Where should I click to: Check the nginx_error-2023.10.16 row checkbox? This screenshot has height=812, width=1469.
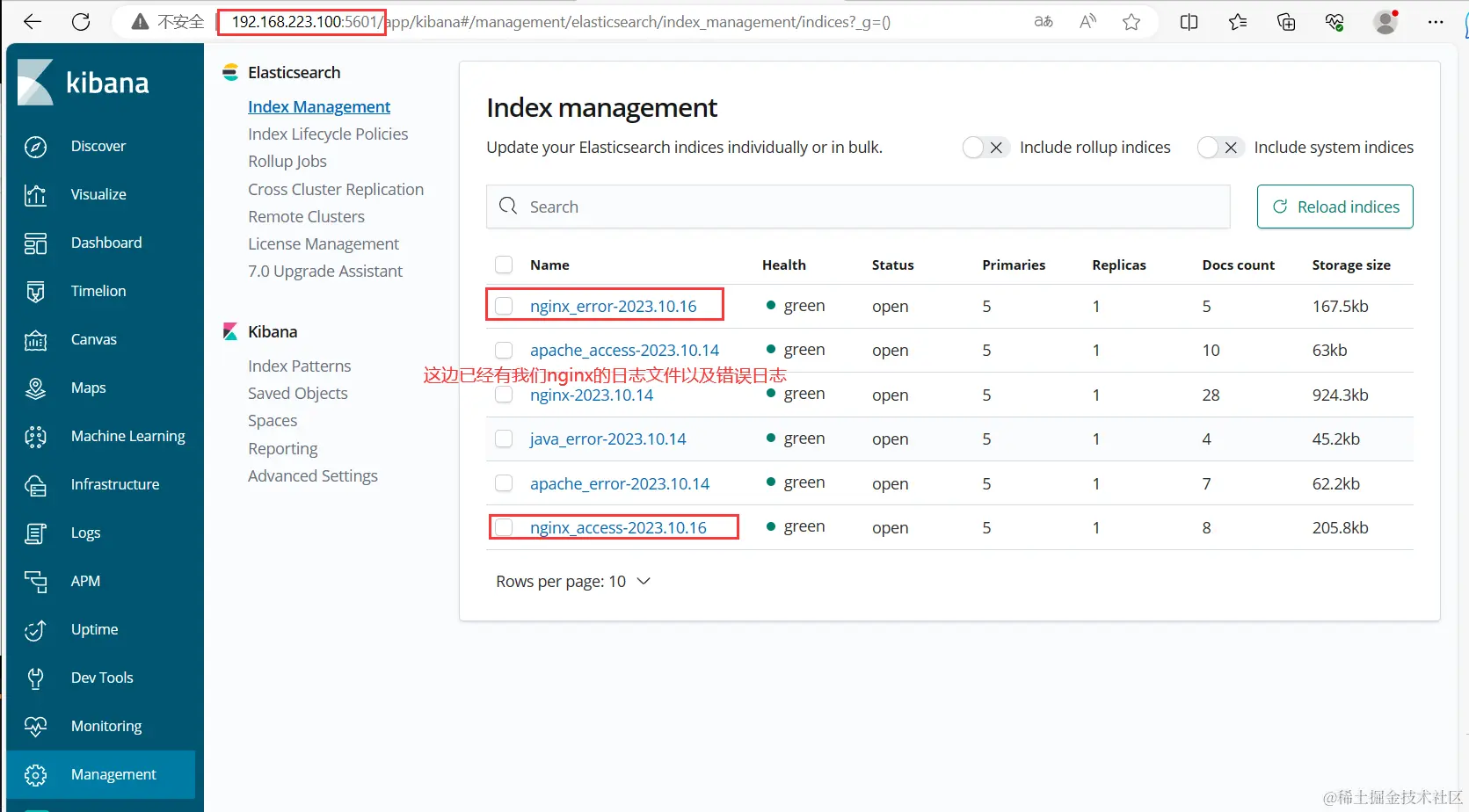(504, 306)
